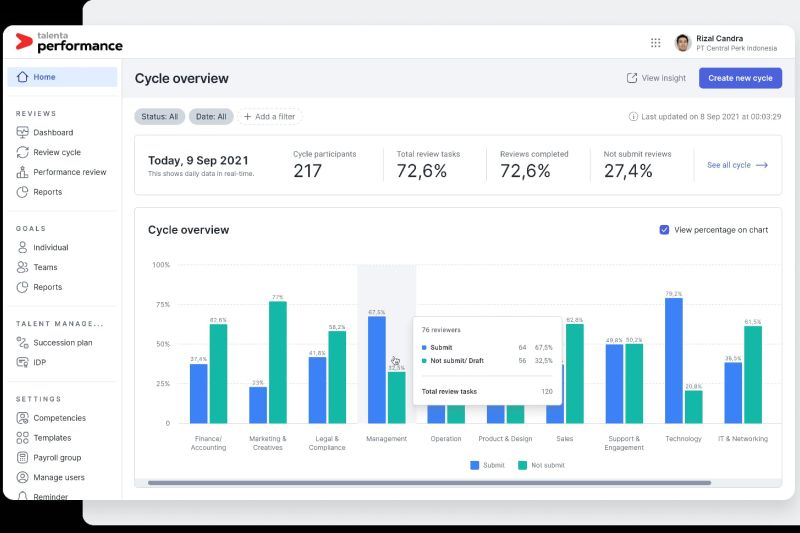Open the Date: All filter dropdown
Viewport: 800px width, 533px height.
[x=211, y=117]
